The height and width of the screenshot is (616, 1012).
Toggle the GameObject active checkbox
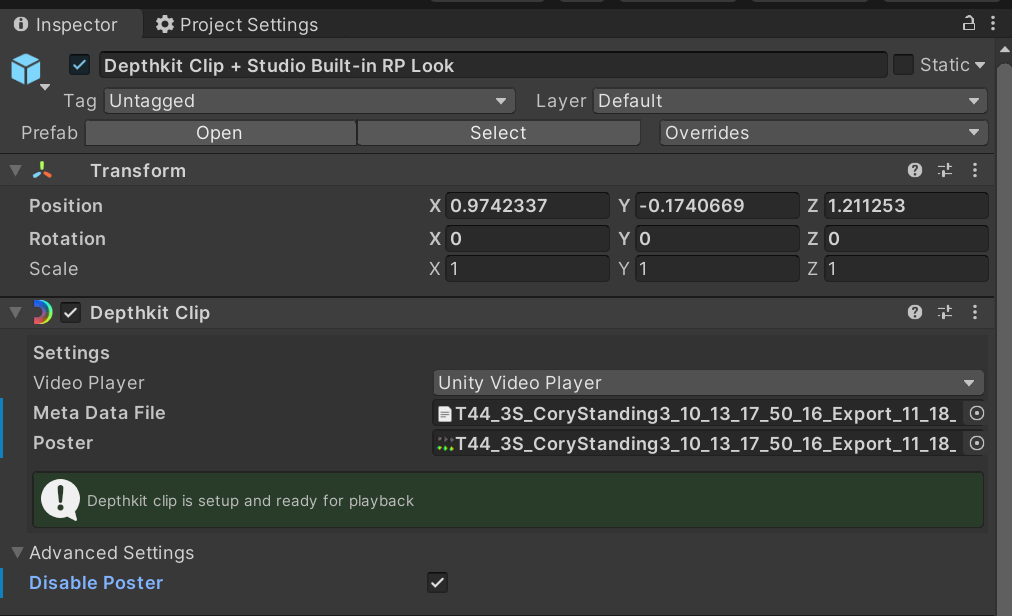(x=80, y=65)
